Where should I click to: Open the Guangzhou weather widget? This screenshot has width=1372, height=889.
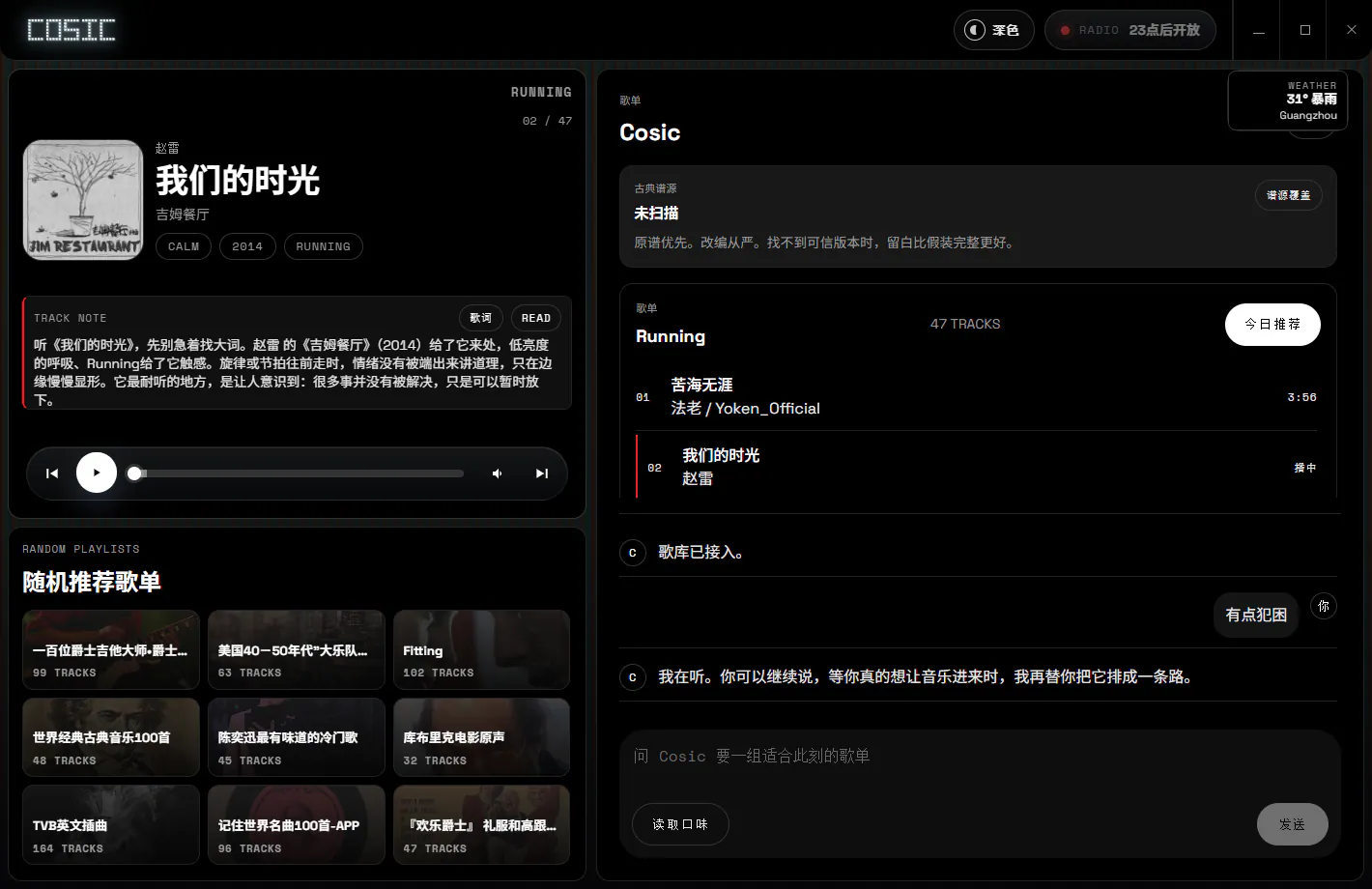coord(1288,100)
